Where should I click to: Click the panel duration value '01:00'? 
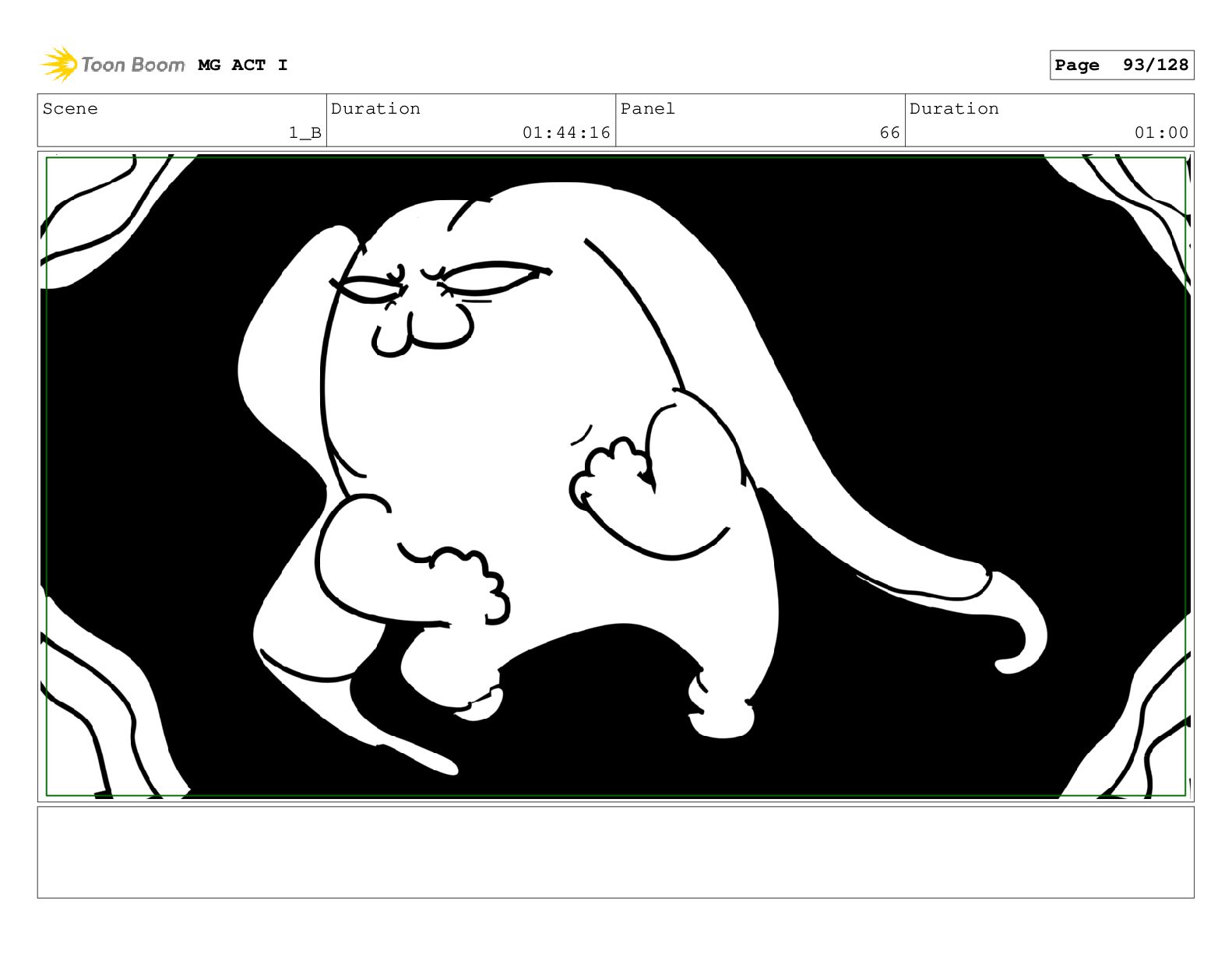point(1162,133)
